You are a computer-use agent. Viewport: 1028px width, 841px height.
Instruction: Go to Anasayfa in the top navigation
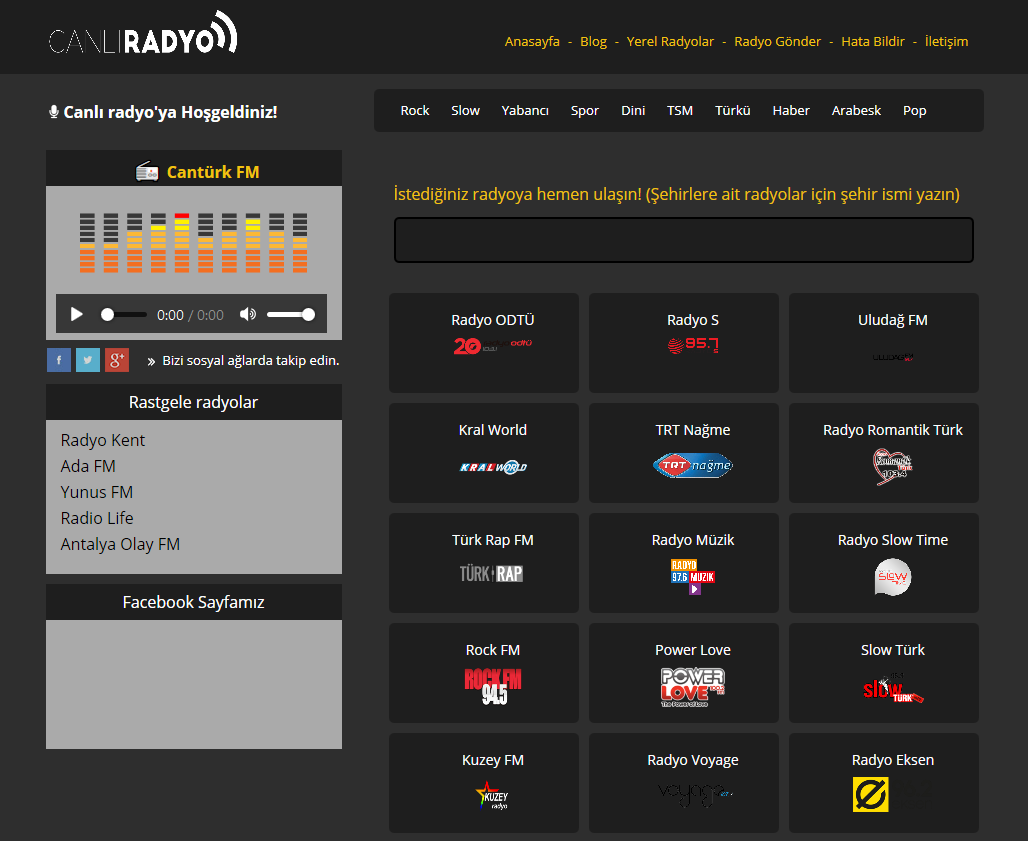pyautogui.click(x=532, y=41)
